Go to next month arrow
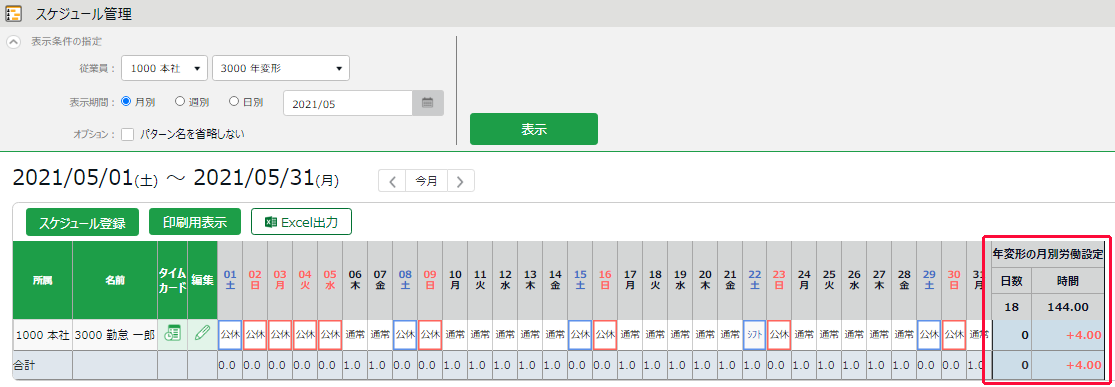This screenshot has width=1115, height=387. [x=460, y=181]
